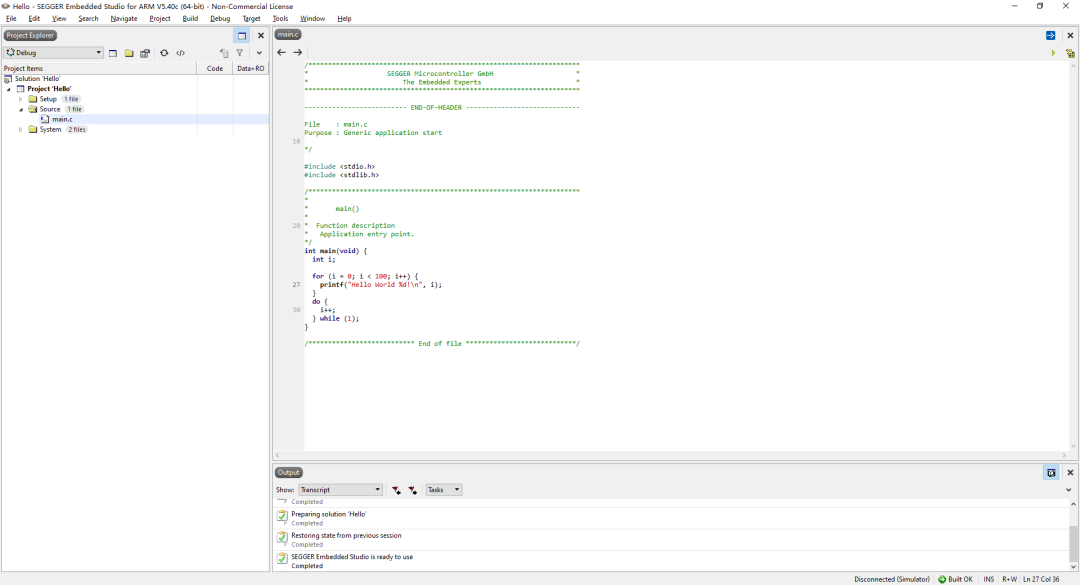Open the Tools menu

coord(280,19)
